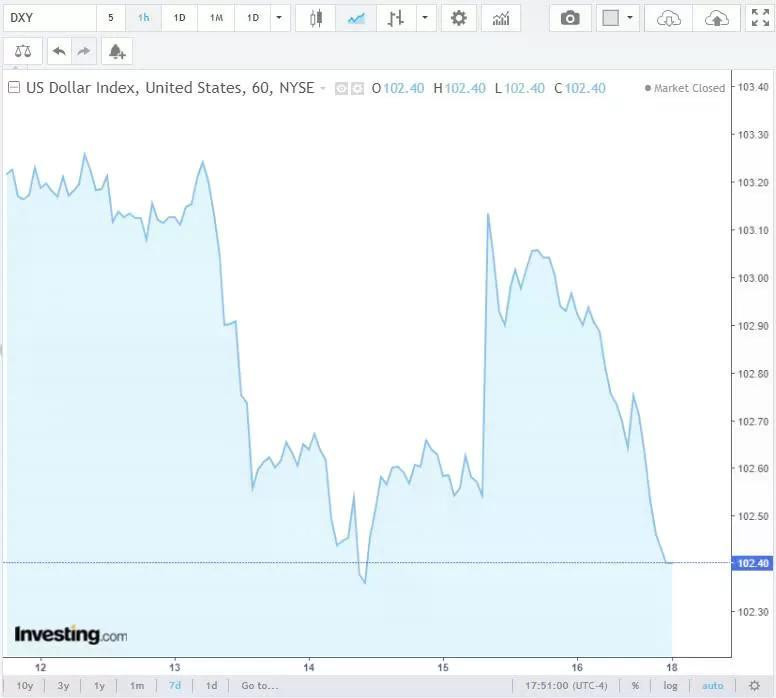Toggle auto scale mode

point(713,686)
